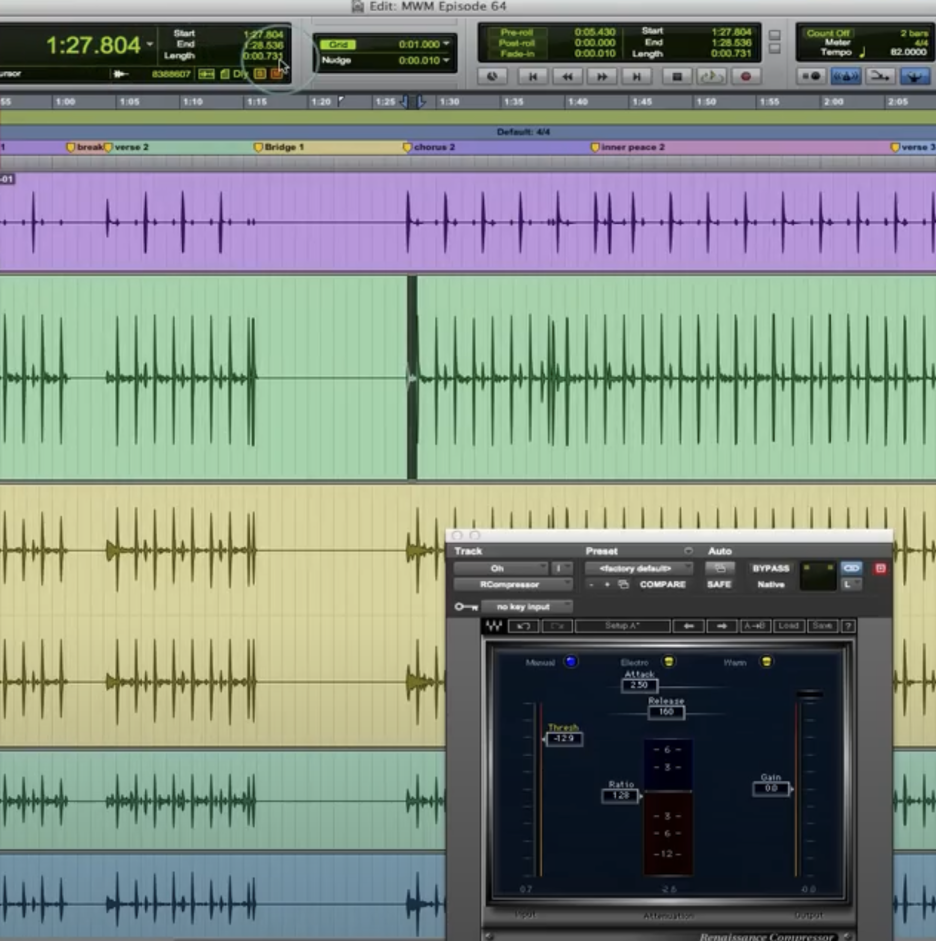
Task: Click the Waves Save button
Action: tap(822, 626)
